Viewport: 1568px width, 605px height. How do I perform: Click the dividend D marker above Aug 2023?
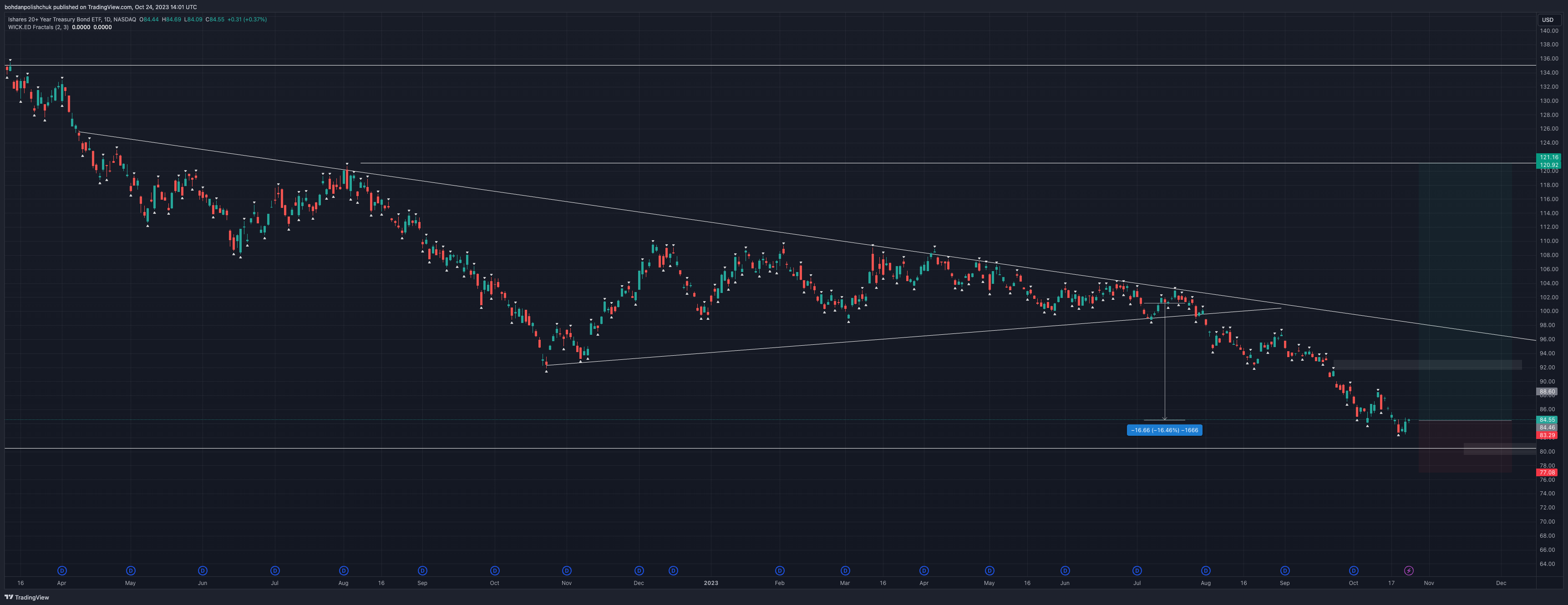pyautogui.click(x=1206, y=570)
